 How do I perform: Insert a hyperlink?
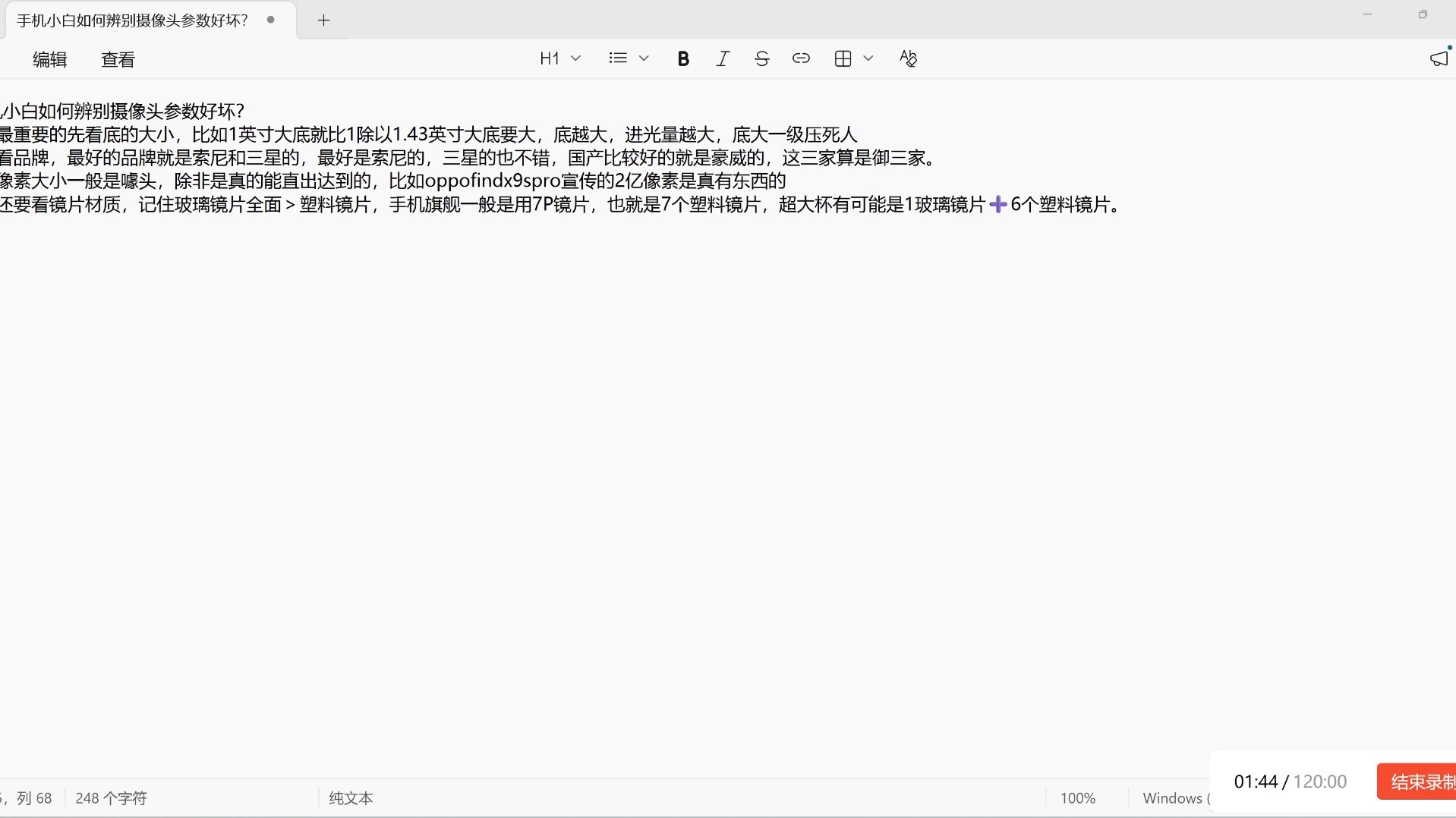801,58
